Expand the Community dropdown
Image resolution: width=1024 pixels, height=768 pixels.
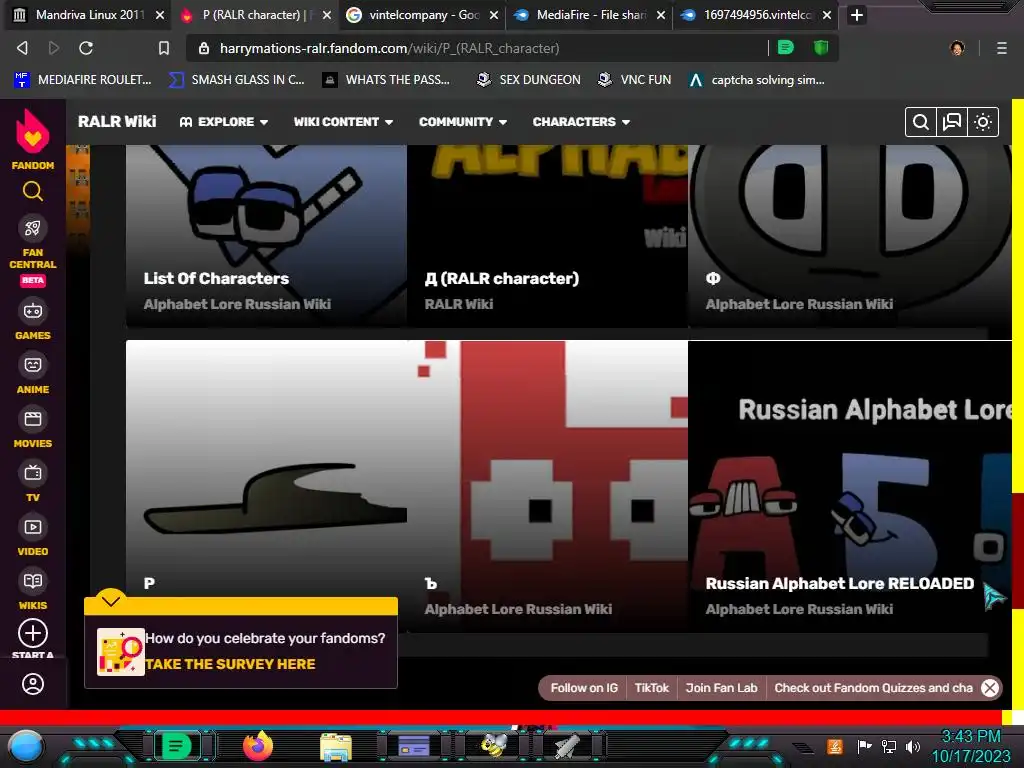click(x=463, y=122)
